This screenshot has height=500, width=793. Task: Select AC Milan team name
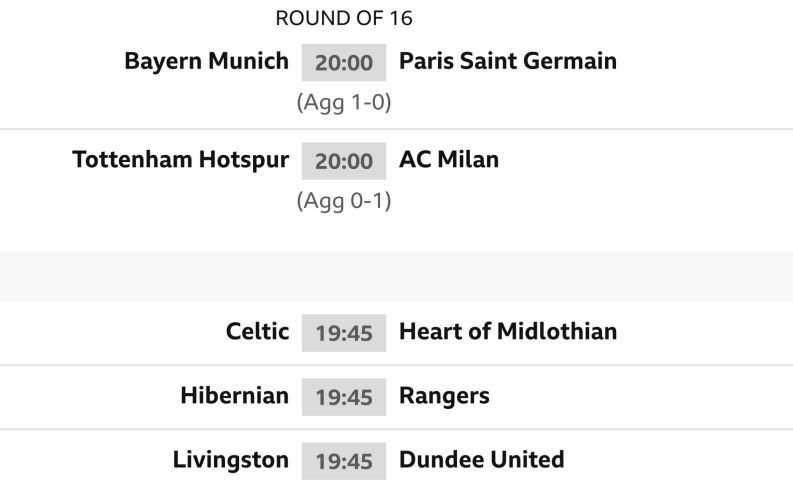[x=448, y=160]
